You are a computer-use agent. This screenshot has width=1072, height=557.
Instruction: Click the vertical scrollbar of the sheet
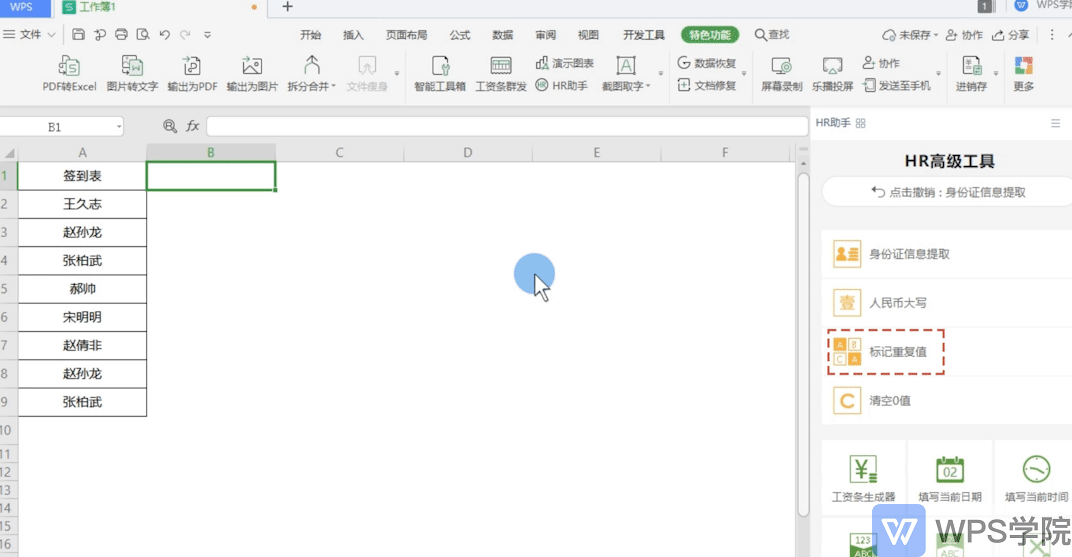803,345
